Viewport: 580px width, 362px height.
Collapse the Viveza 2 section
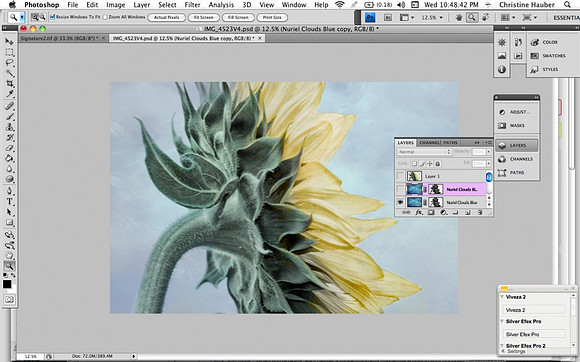tap(502, 297)
